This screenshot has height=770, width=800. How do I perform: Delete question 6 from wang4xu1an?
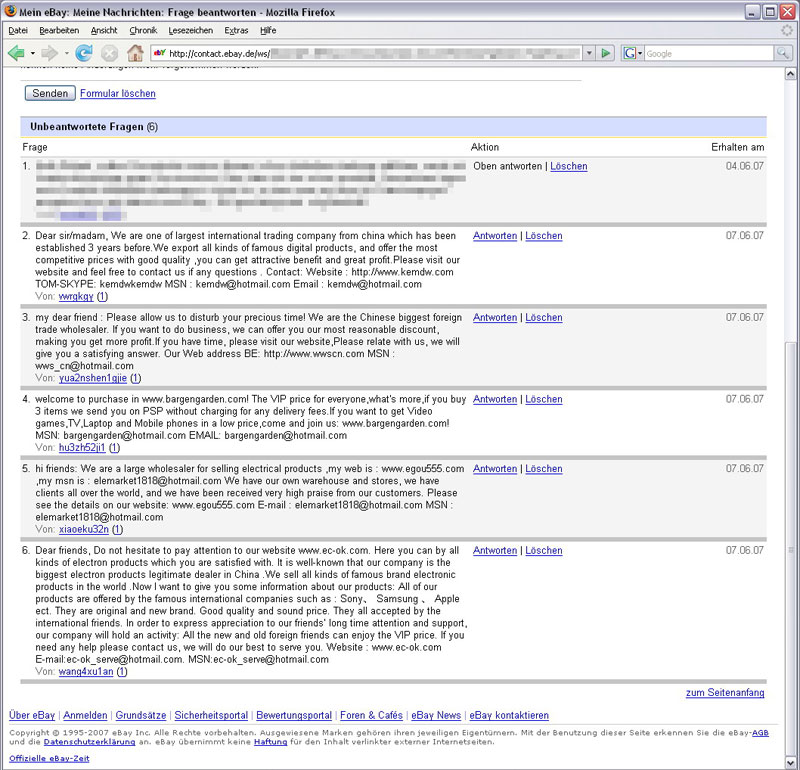[x=544, y=551]
